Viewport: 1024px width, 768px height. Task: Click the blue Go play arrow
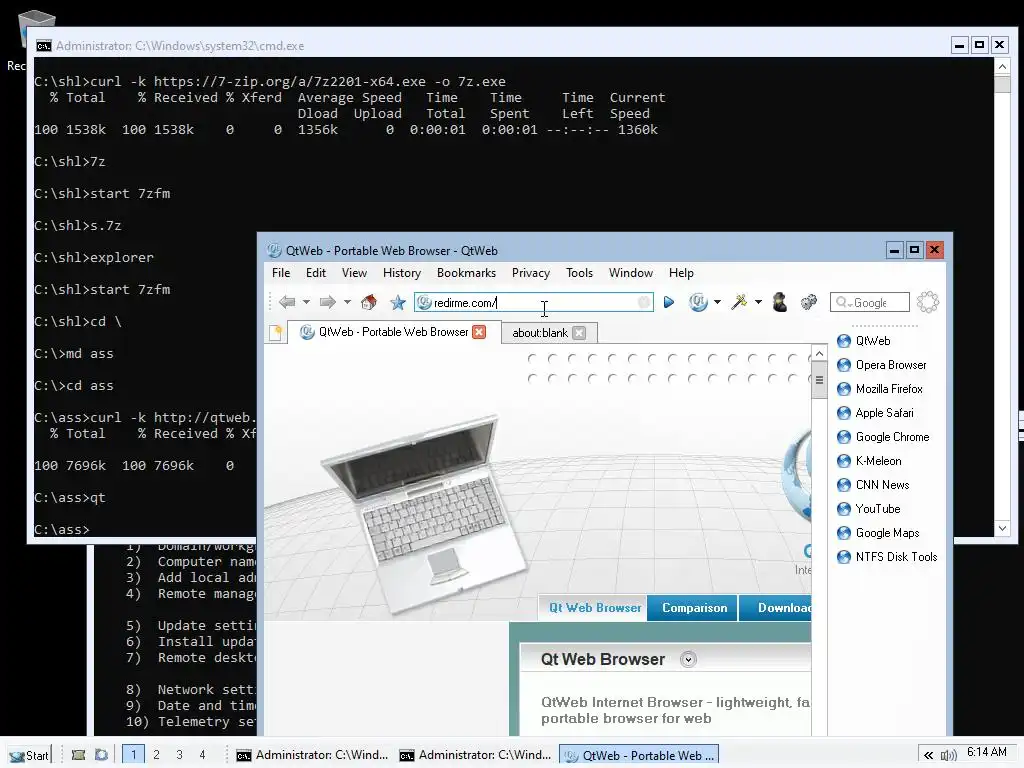tap(669, 302)
